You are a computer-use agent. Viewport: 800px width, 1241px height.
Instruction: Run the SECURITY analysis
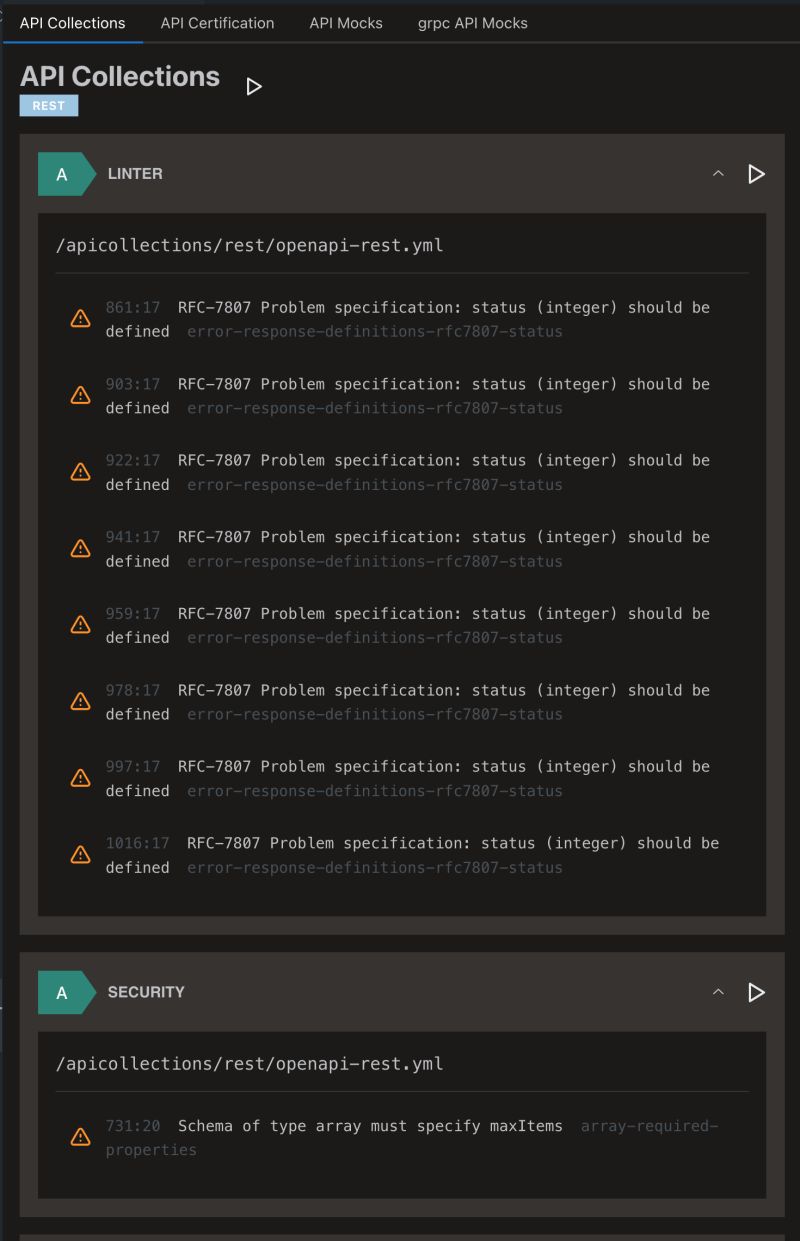756,992
